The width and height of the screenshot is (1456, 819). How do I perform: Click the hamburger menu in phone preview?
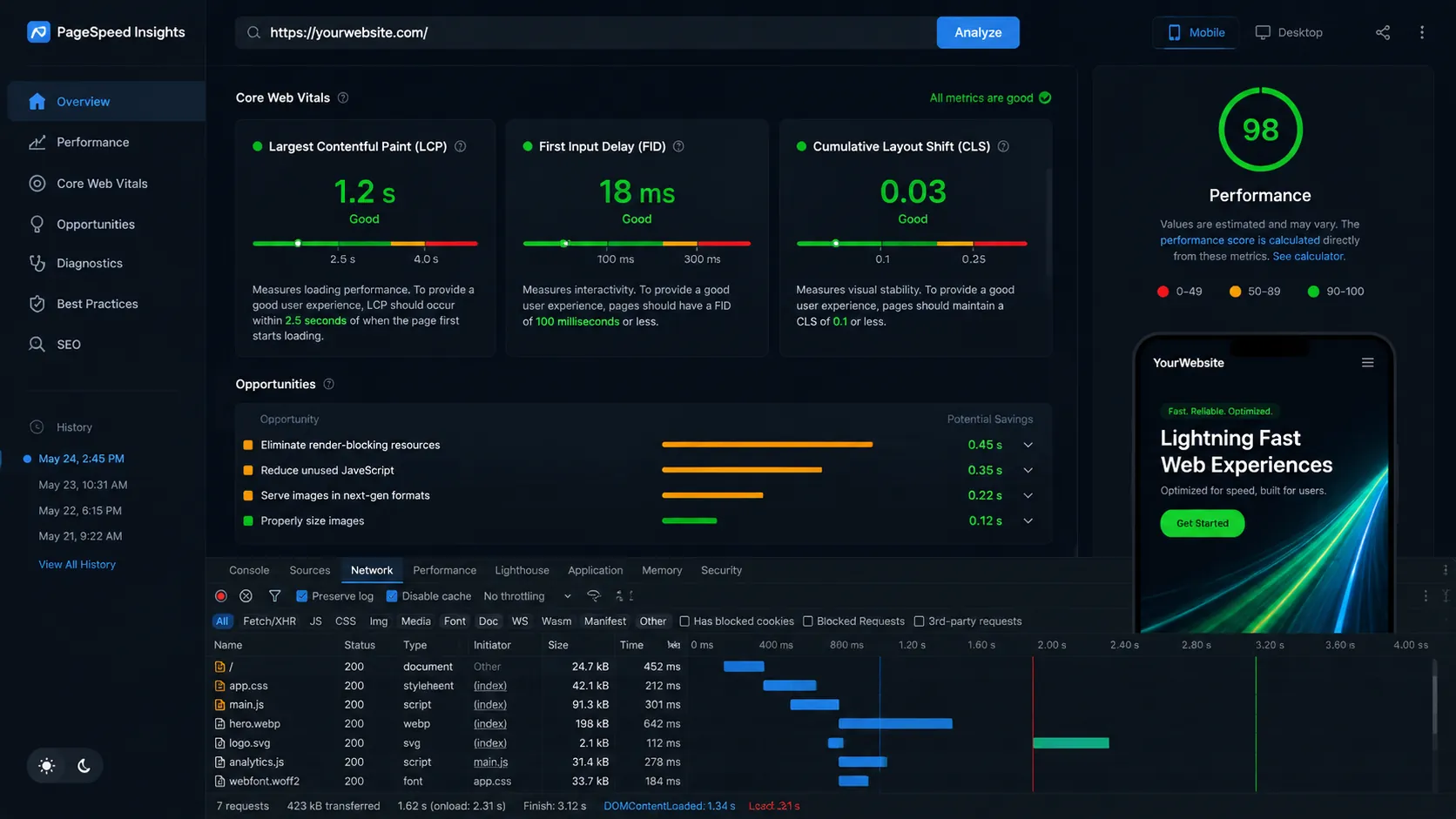pos(1368,363)
